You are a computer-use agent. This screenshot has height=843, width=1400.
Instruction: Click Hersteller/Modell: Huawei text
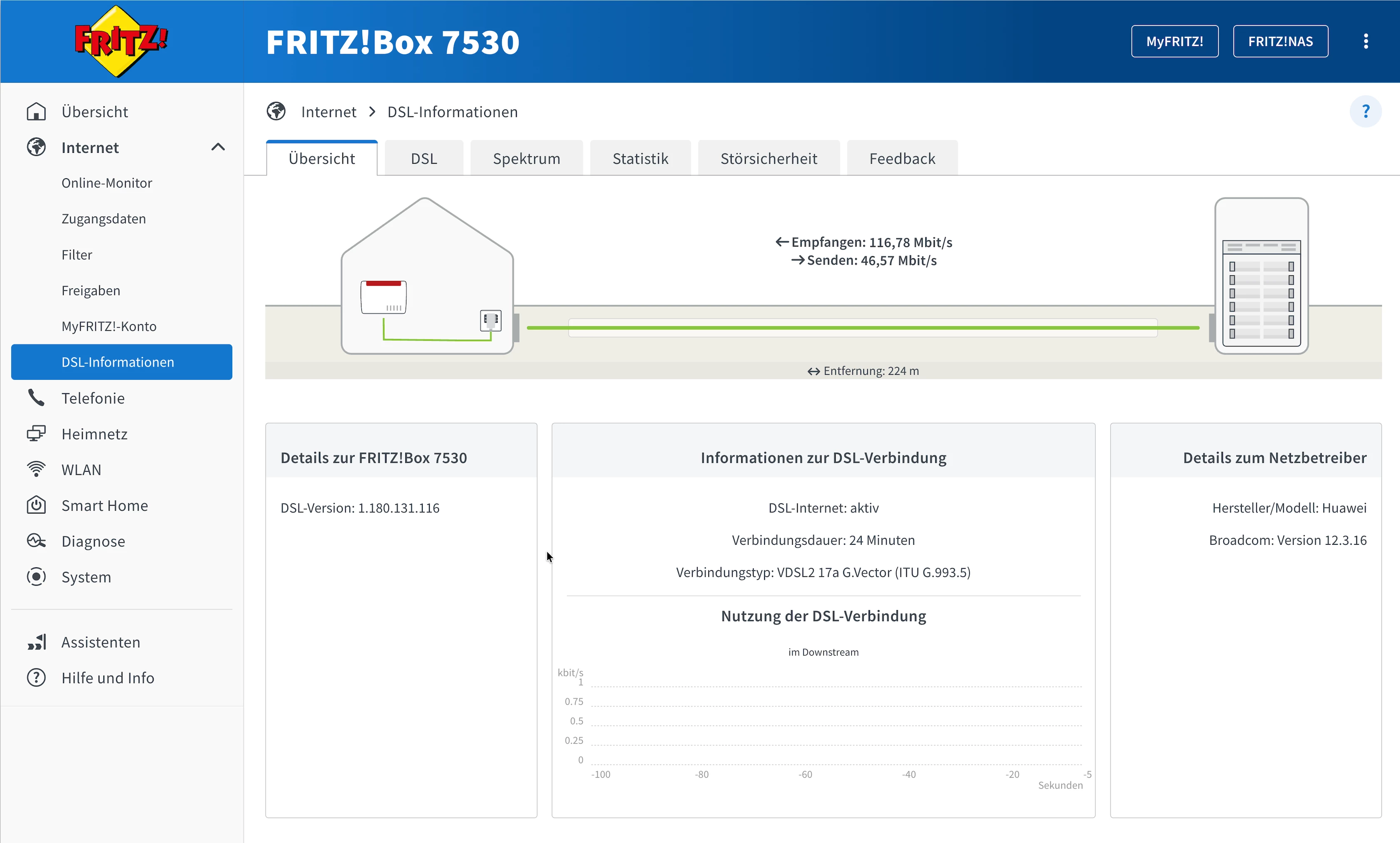tap(1289, 508)
